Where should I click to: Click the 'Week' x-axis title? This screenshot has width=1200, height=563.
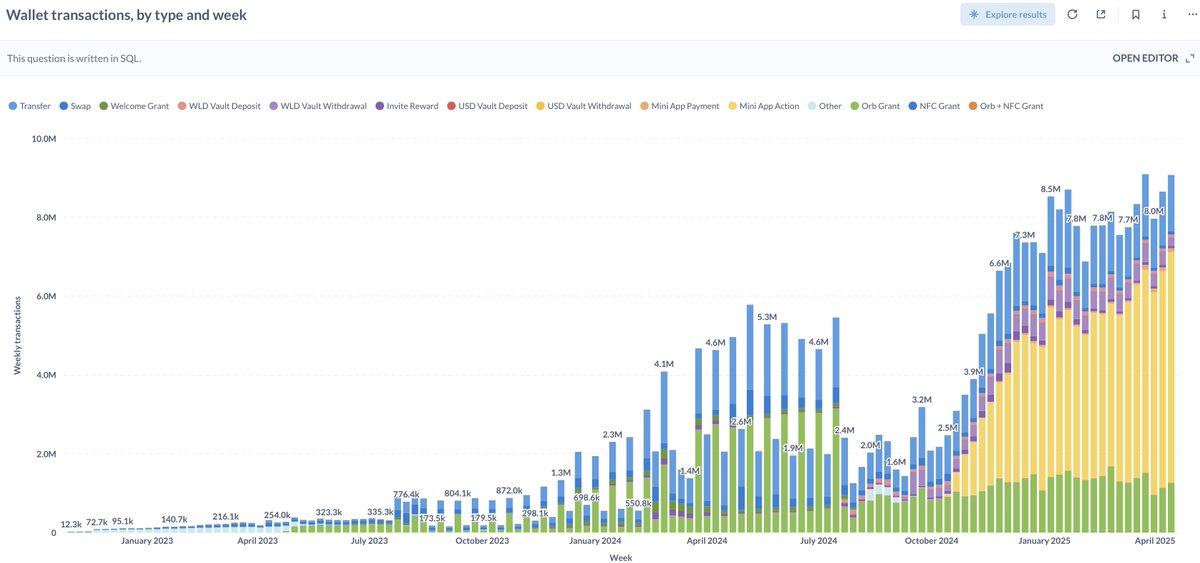[x=620, y=557]
